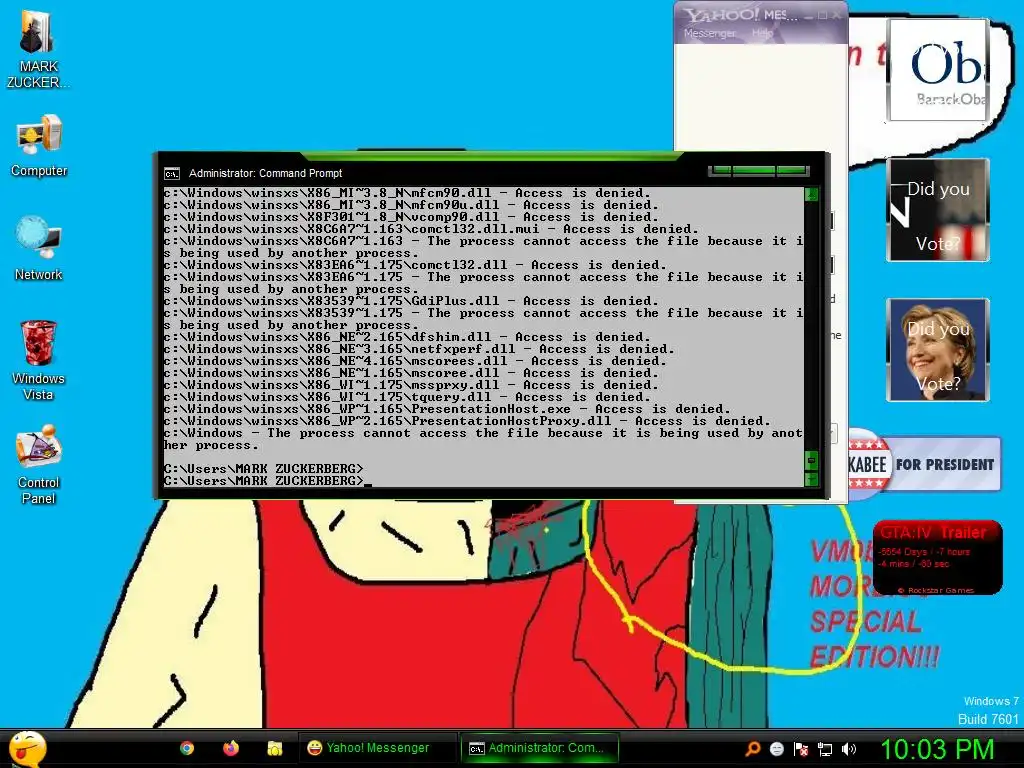Click the command line prompt C:\Users\MARK ZUCKERBERG>
Image resolution: width=1024 pixels, height=768 pixels.
(x=263, y=481)
